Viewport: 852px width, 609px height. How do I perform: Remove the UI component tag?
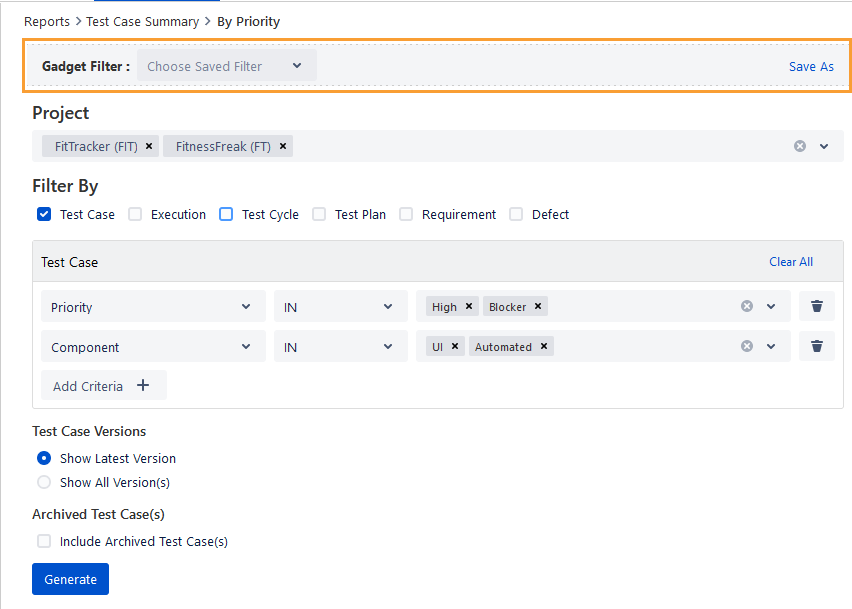click(455, 347)
